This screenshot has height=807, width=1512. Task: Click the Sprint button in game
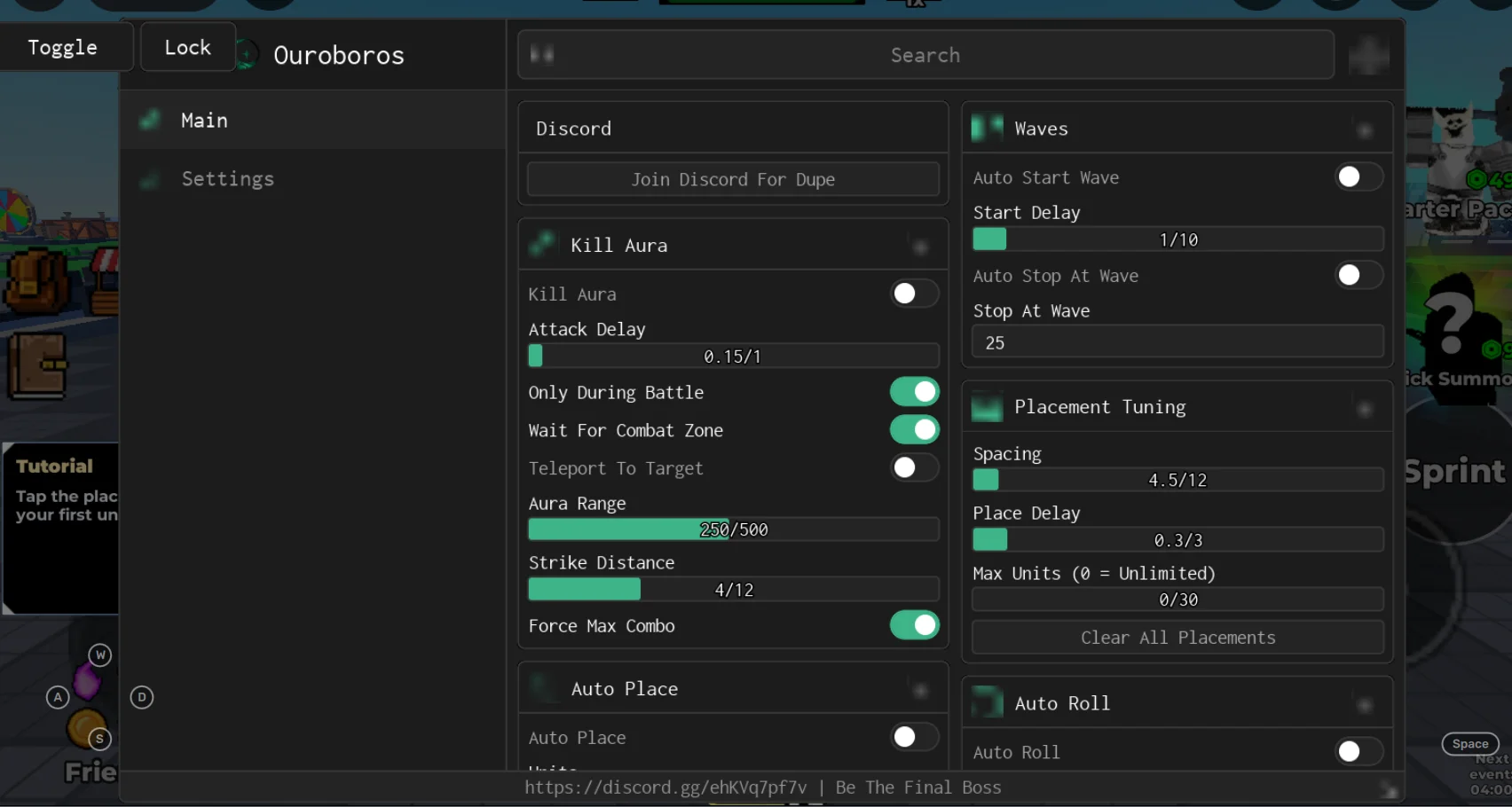(x=1454, y=471)
